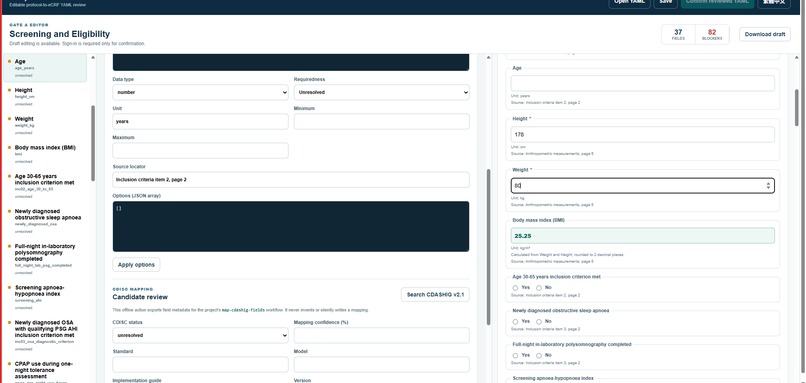Click the Candidate review heading

(x=140, y=297)
